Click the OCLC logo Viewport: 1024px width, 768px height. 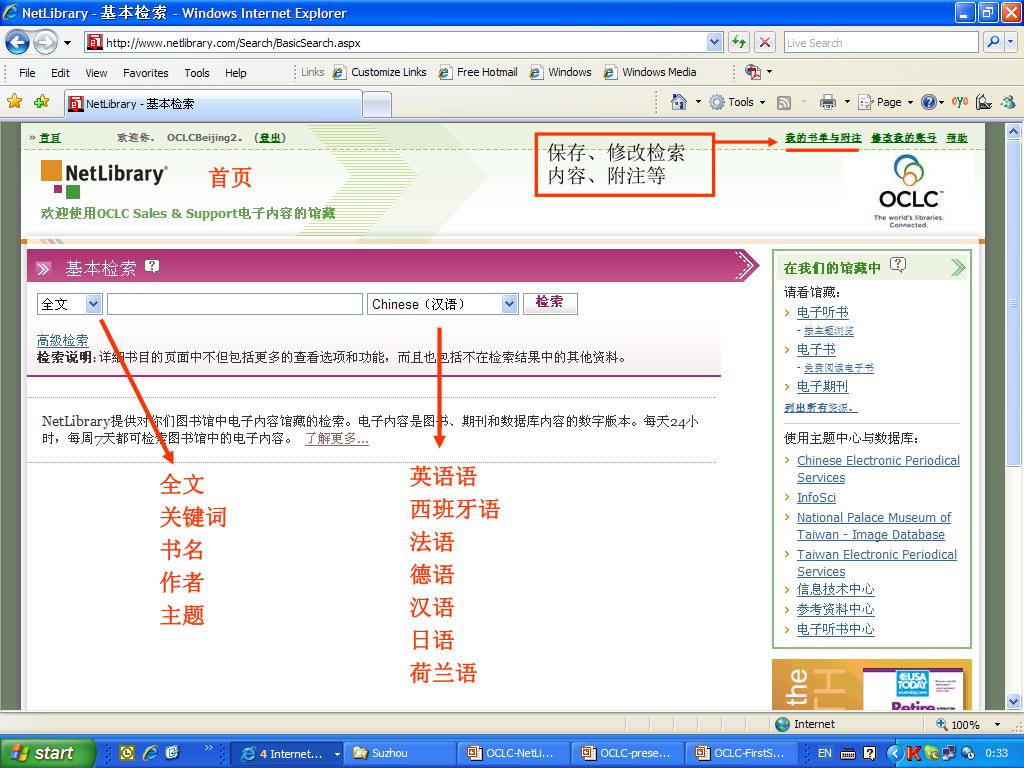tap(908, 190)
